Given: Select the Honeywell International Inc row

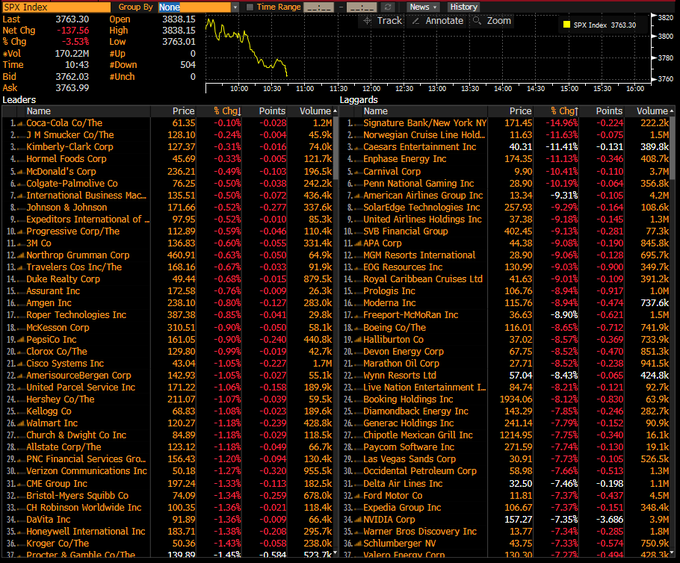Looking at the screenshot, I should pos(167,532).
